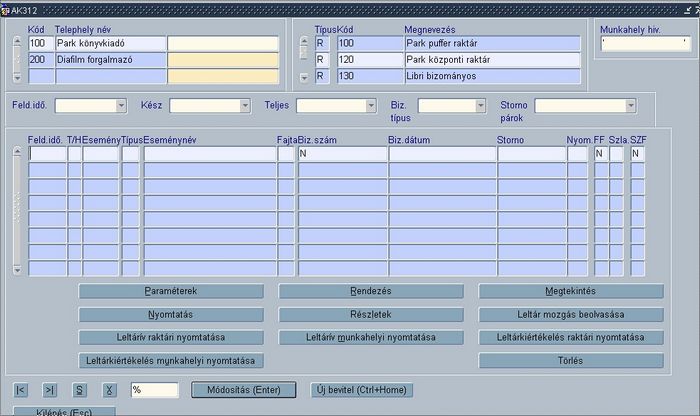Expand the Teljes dropdown

point(371,106)
